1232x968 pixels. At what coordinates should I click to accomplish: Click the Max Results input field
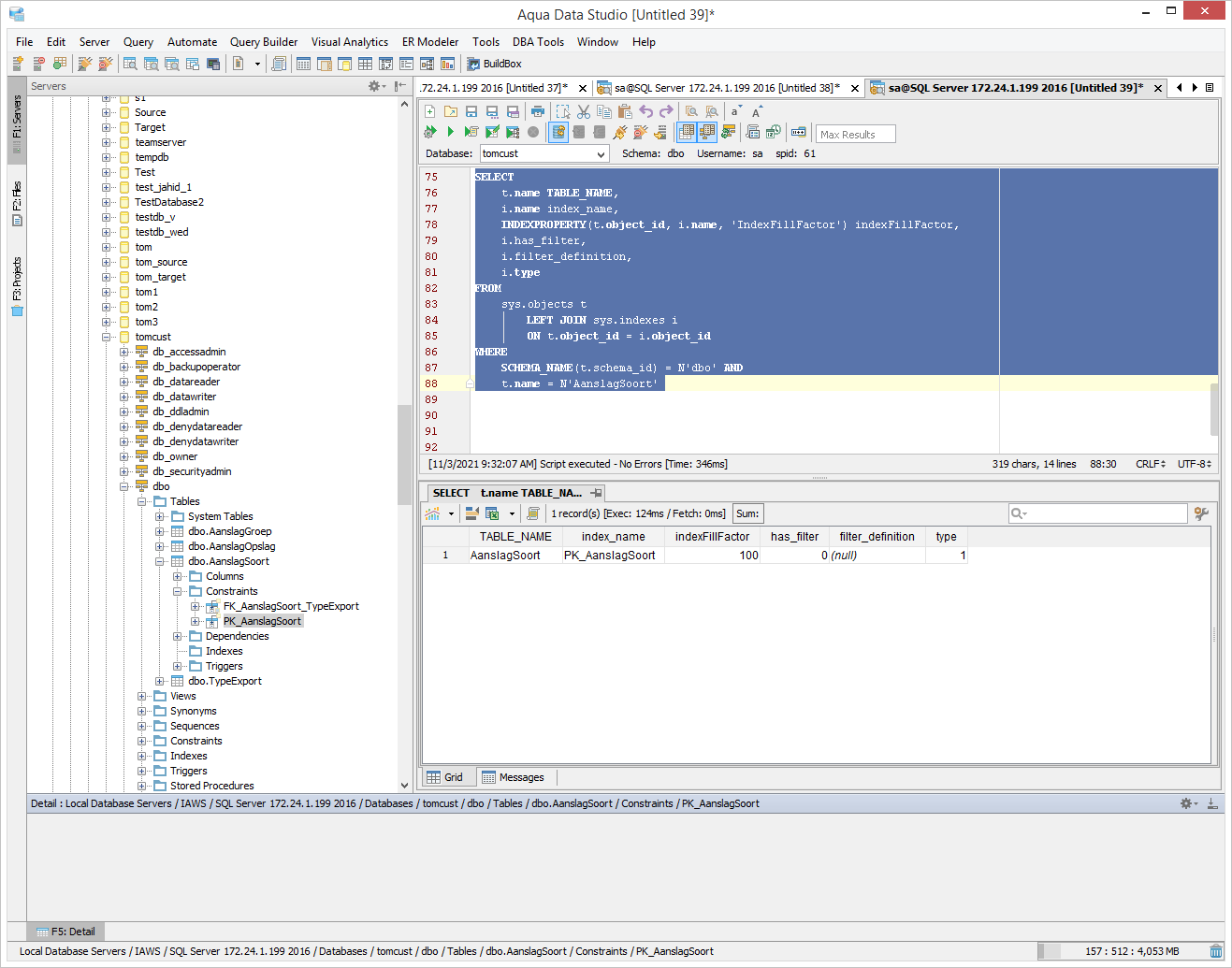click(855, 135)
